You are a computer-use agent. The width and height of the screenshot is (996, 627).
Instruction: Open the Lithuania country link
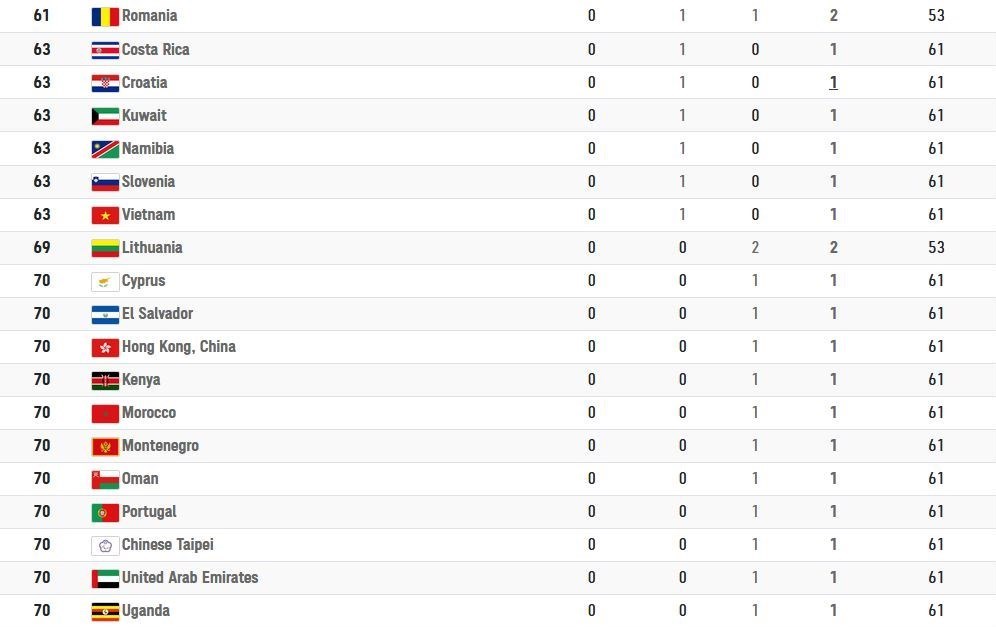pos(152,247)
